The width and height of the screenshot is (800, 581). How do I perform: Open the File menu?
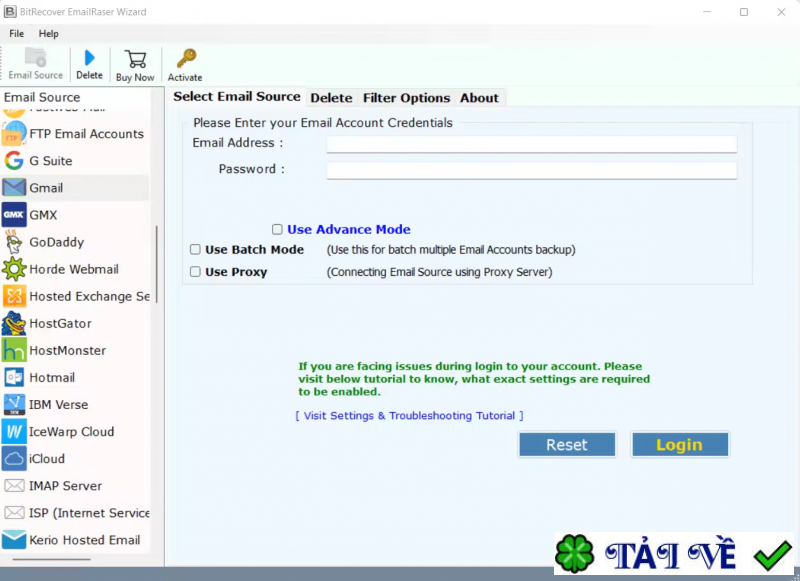16,34
